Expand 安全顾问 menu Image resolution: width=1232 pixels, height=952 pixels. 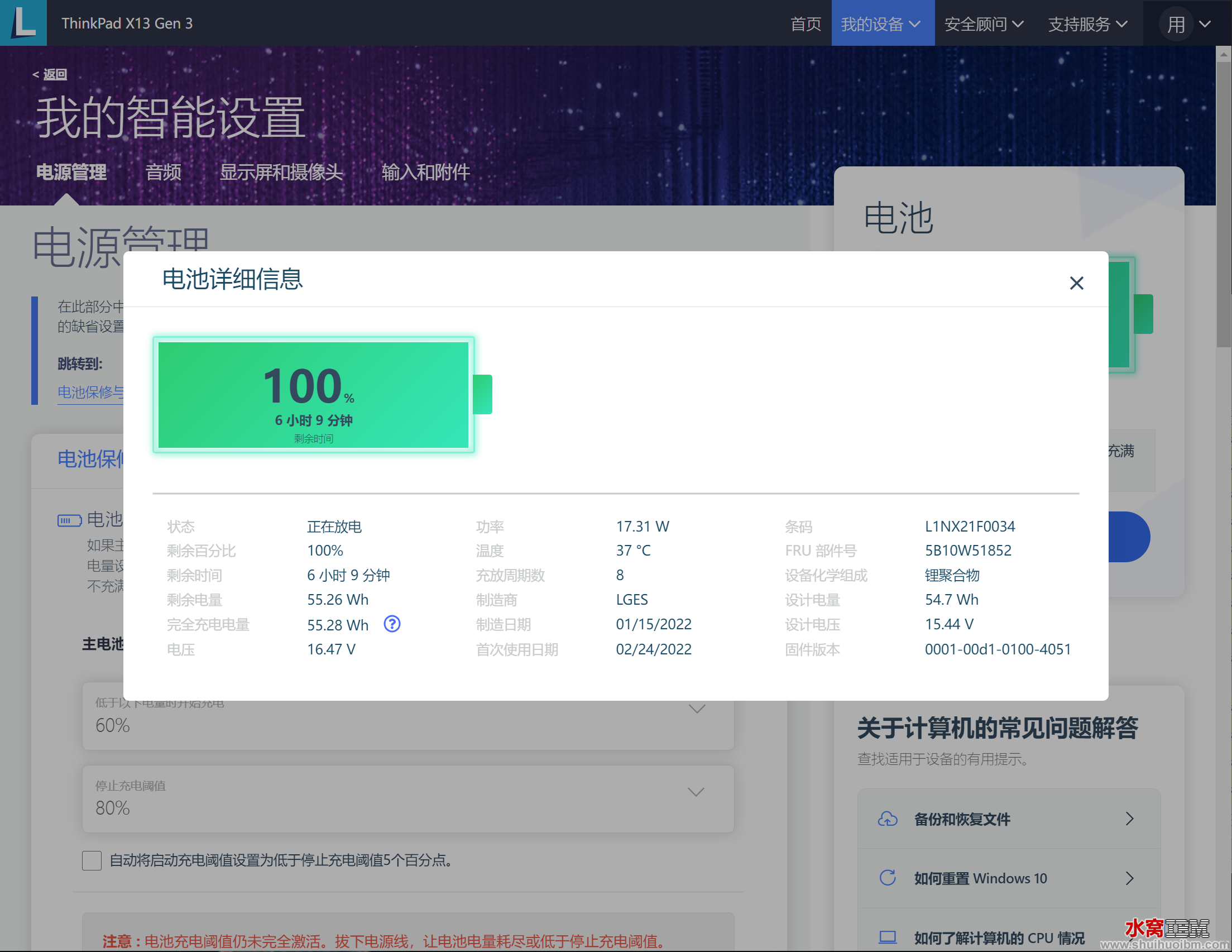(984, 24)
